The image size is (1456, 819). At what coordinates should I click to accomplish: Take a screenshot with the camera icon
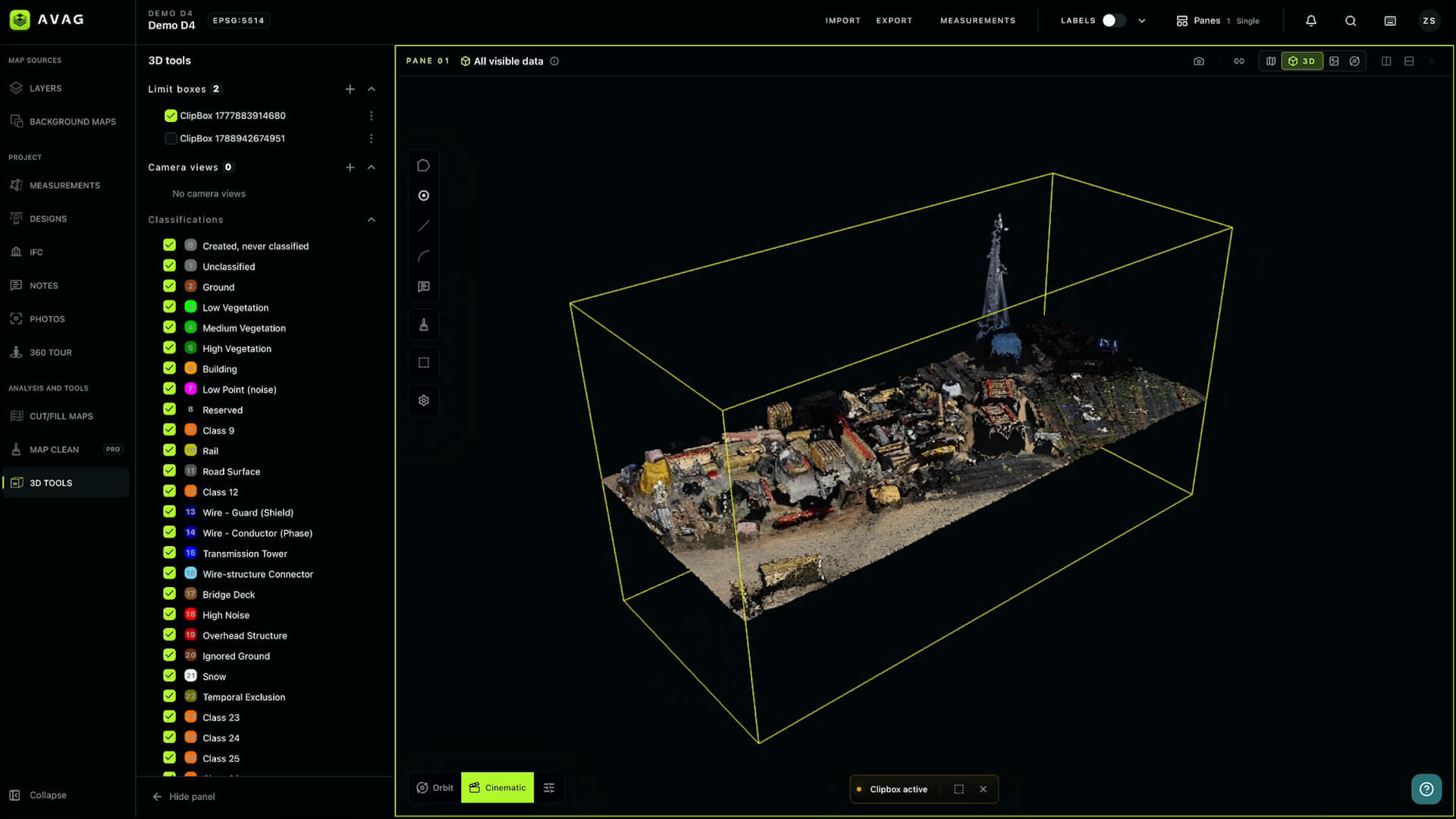click(x=1199, y=61)
